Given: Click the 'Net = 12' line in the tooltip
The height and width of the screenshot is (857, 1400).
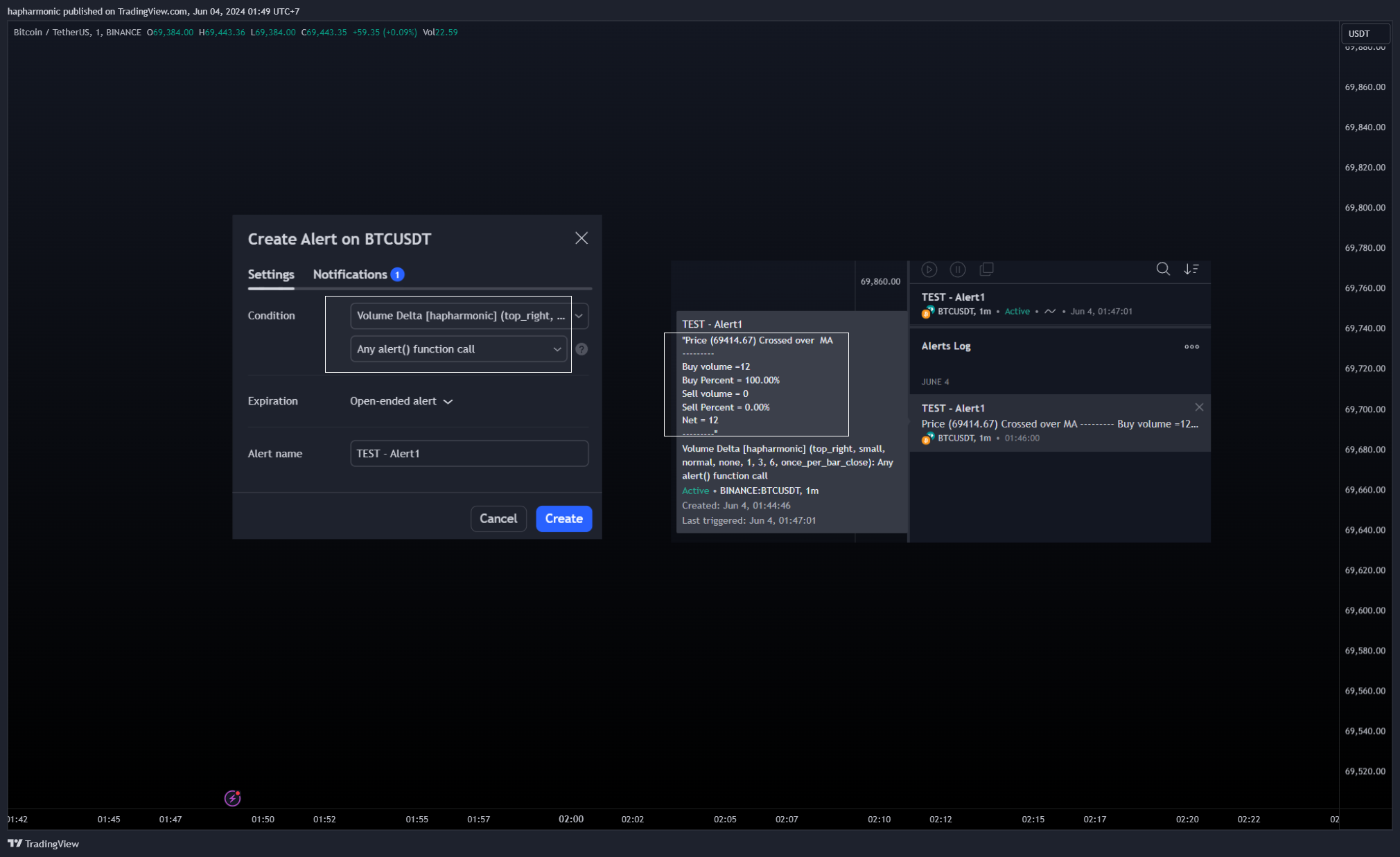Looking at the screenshot, I should 700,421.
